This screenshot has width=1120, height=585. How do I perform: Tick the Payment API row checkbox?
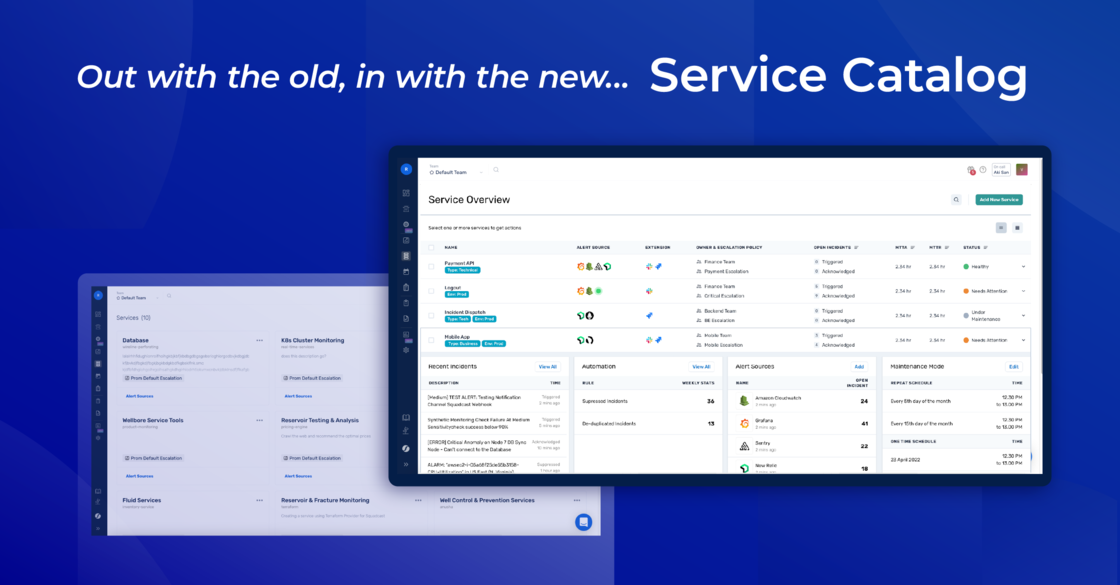tap(431, 266)
